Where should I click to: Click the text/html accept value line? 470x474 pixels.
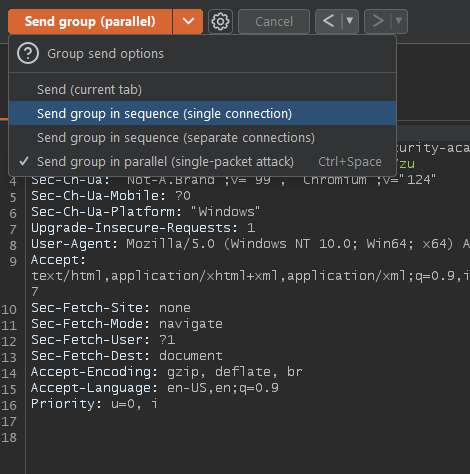point(250,276)
